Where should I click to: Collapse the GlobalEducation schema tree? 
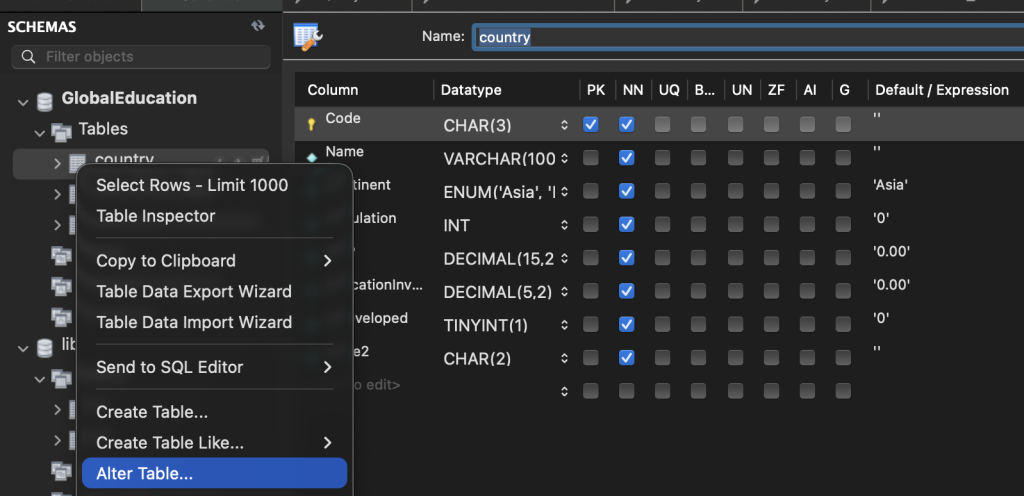click(x=22, y=99)
